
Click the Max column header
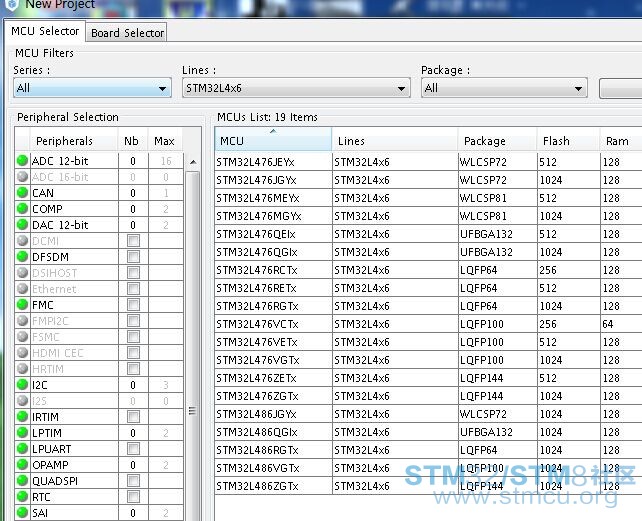[x=164, y=140]
